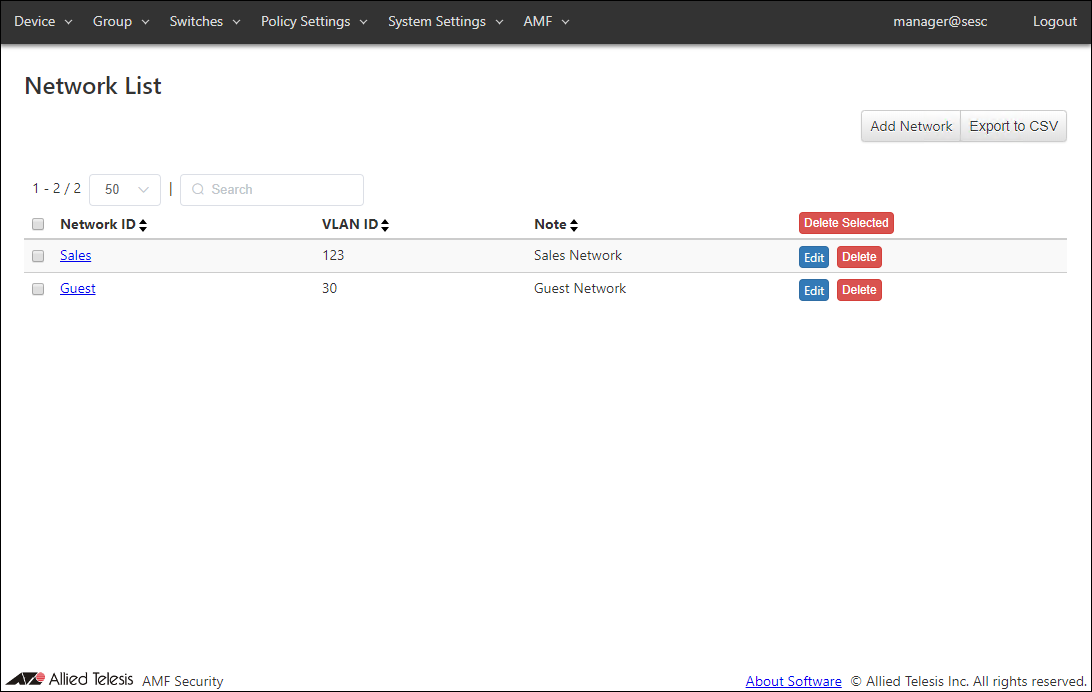
Task: Expand the Device menu
Action: [x=43, y=21]
